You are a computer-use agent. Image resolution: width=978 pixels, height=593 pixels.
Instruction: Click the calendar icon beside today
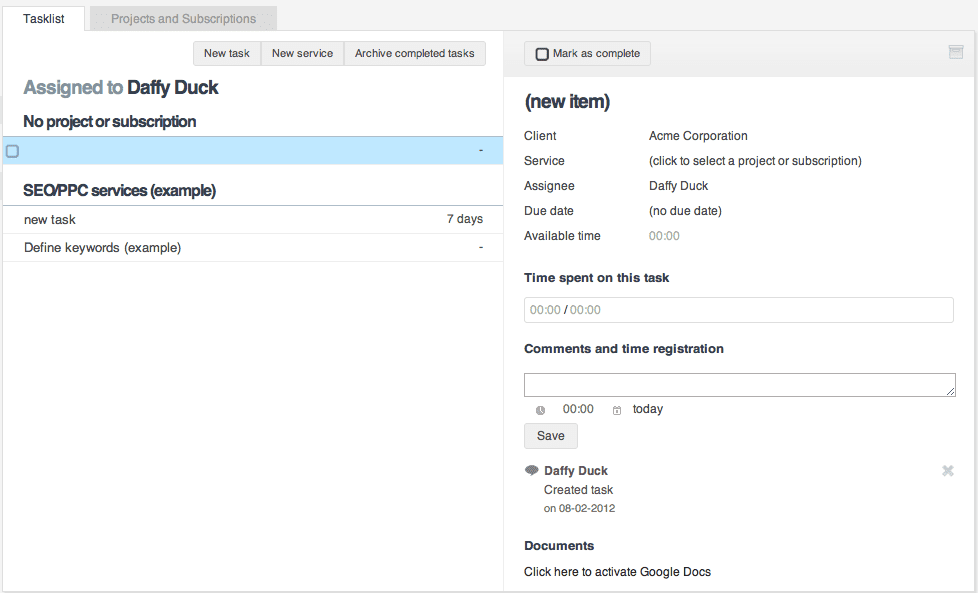pos(616,410)
